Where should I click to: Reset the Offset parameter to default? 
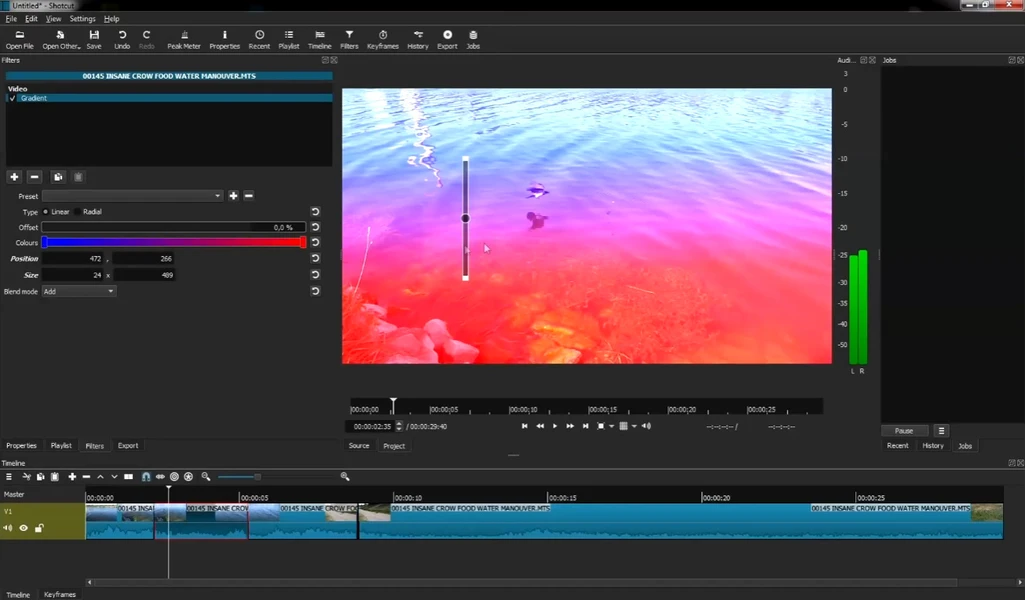point(315,227)
